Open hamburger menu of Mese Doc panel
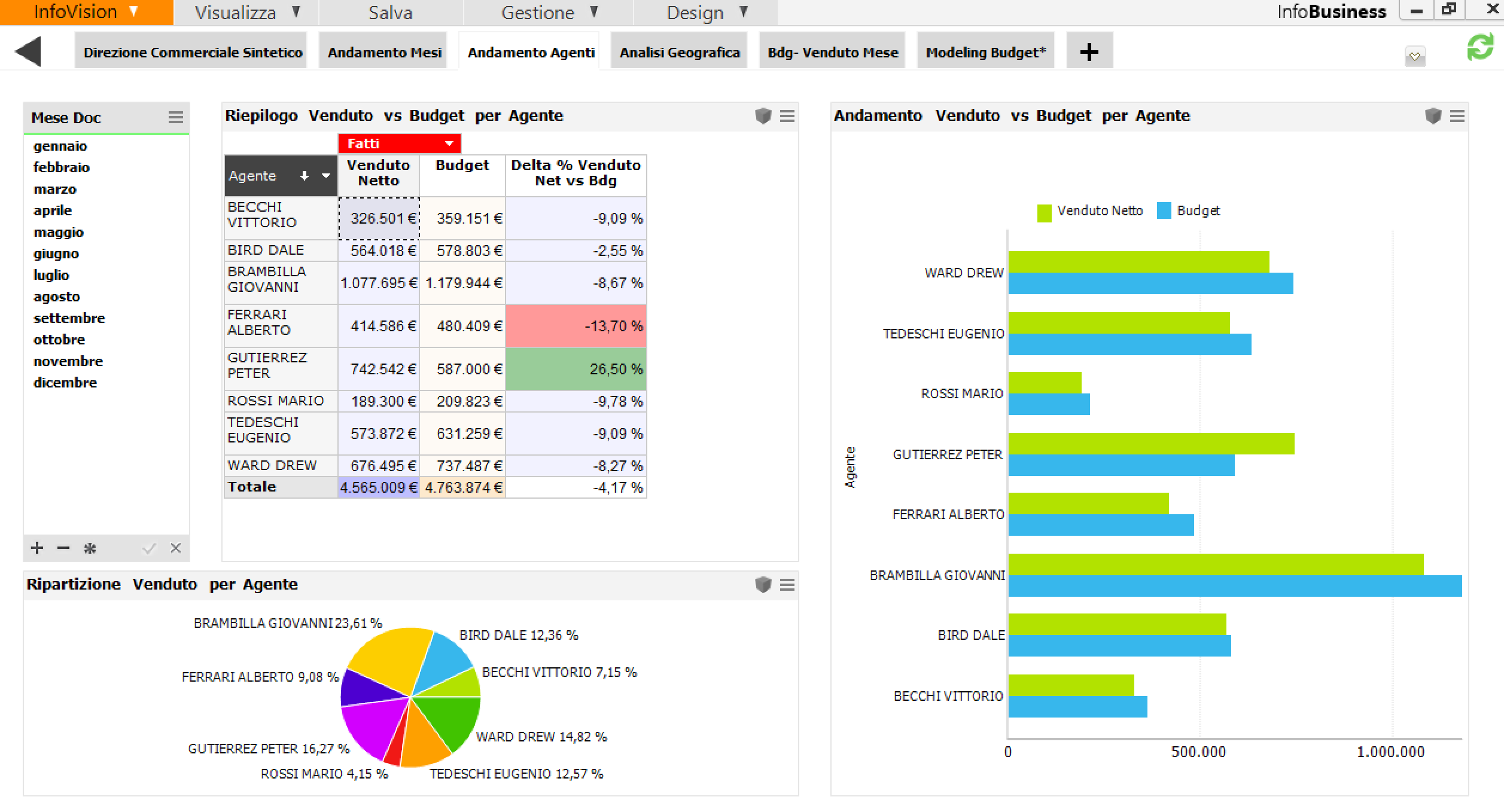The image size is (1504, 812). [x=175, y=117]
